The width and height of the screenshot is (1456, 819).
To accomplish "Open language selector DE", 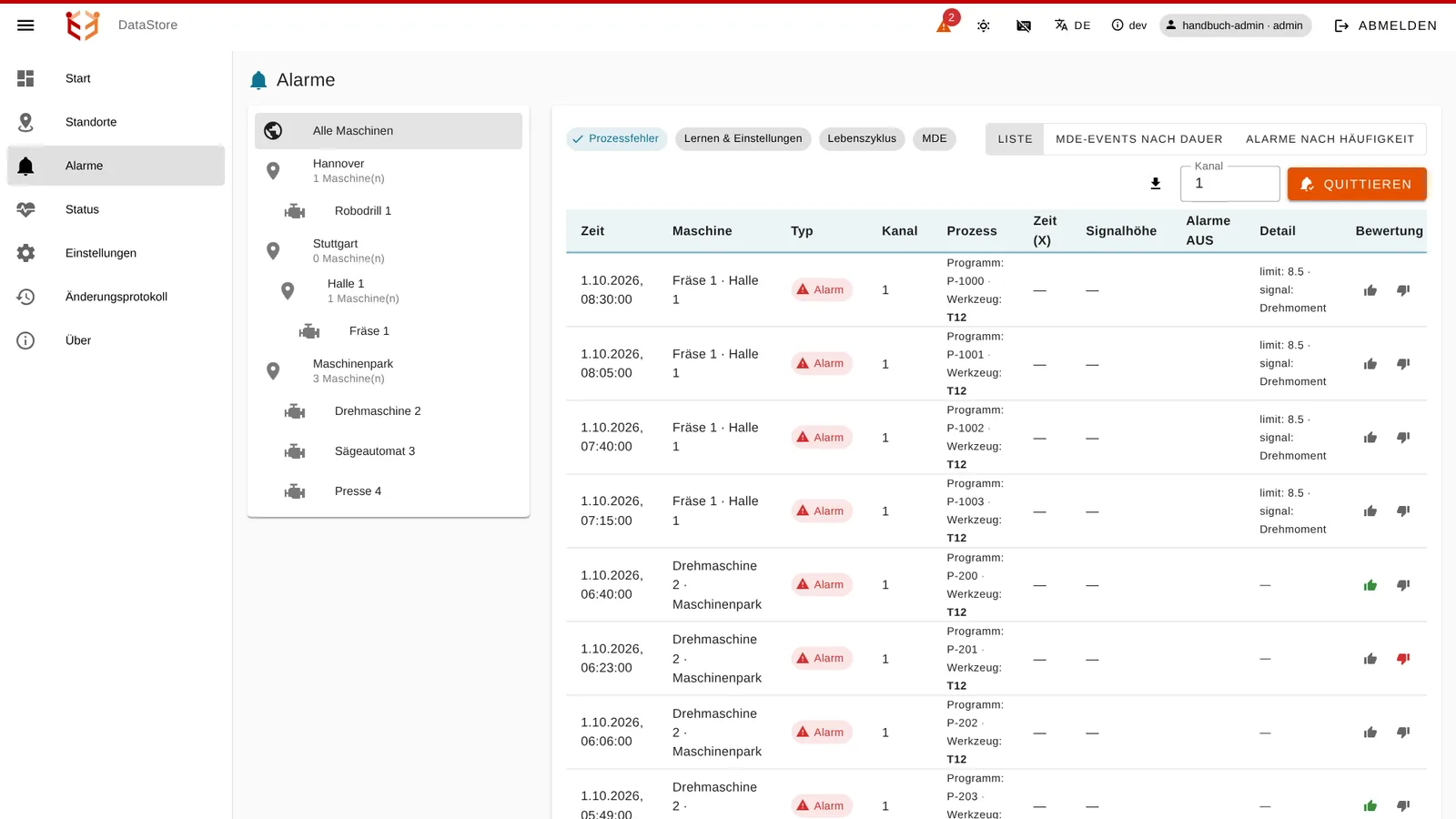I will (x=1073, y=25).
